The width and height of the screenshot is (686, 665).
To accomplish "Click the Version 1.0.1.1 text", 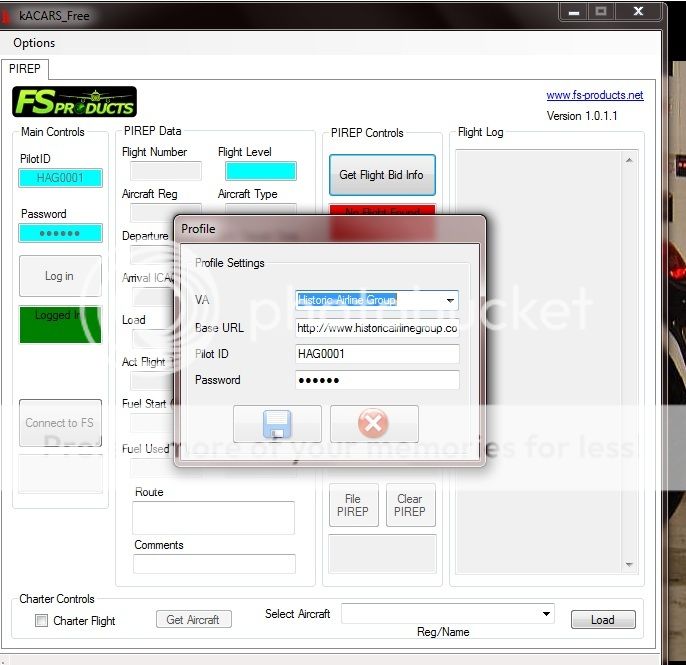I will tap(582, 116).
